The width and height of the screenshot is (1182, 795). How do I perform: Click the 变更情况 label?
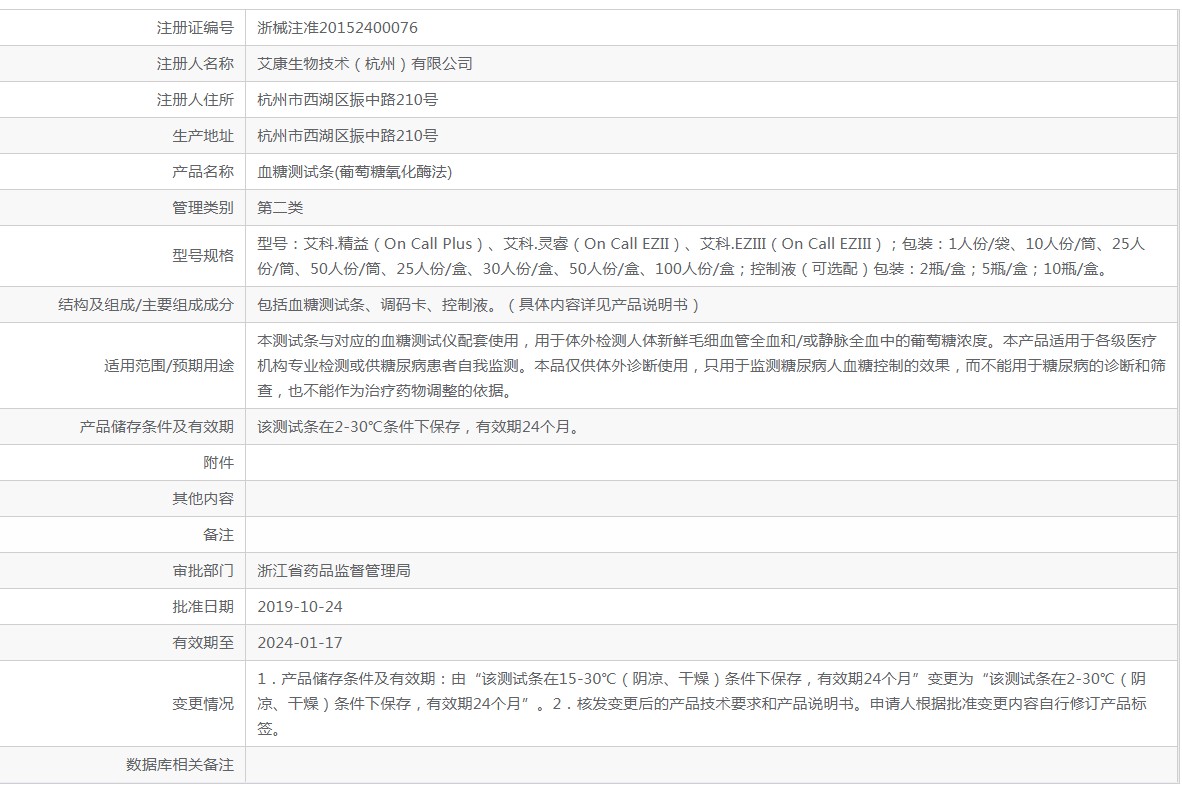point(203,704)
